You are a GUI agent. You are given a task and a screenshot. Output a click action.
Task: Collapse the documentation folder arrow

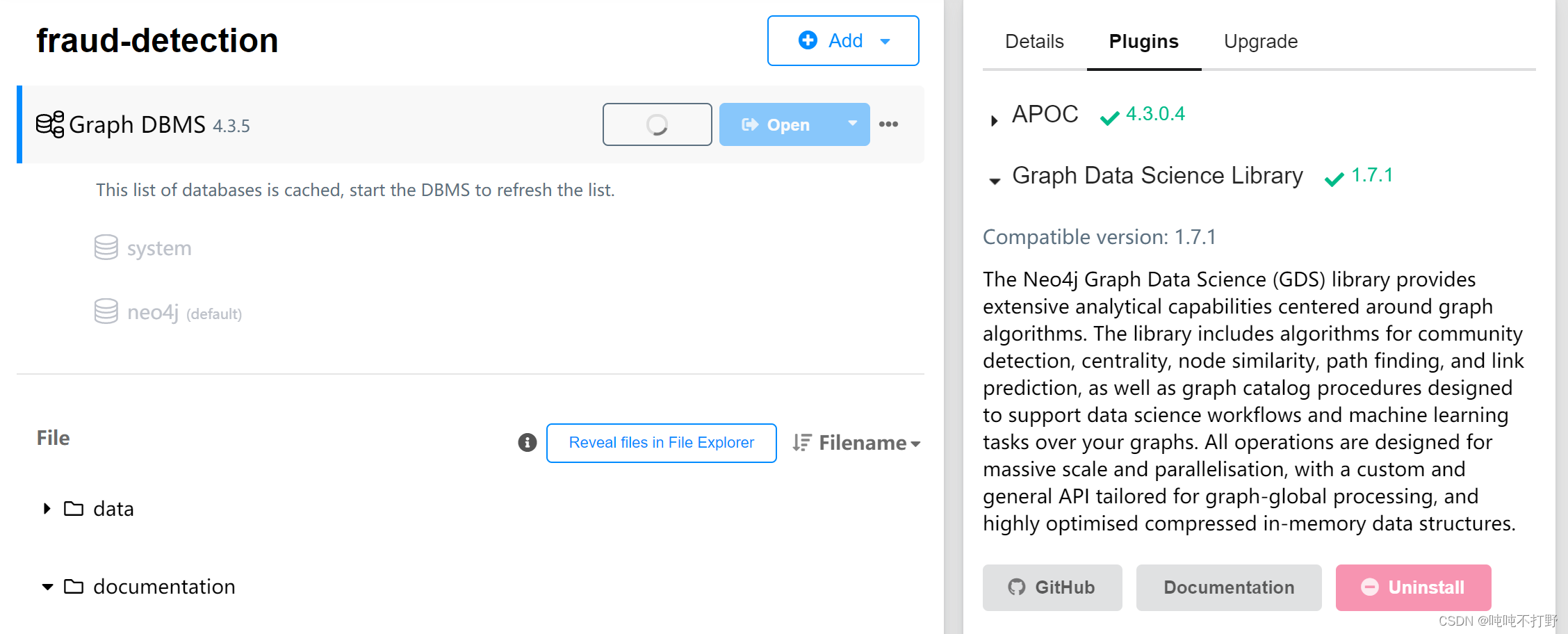(47, 587)
